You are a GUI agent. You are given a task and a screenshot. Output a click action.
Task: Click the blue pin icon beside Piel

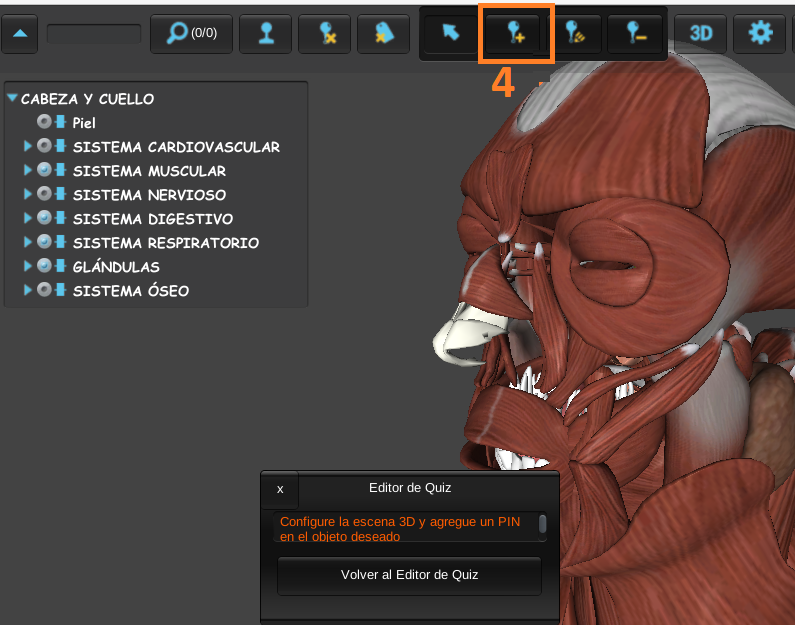tap(60, 122)
